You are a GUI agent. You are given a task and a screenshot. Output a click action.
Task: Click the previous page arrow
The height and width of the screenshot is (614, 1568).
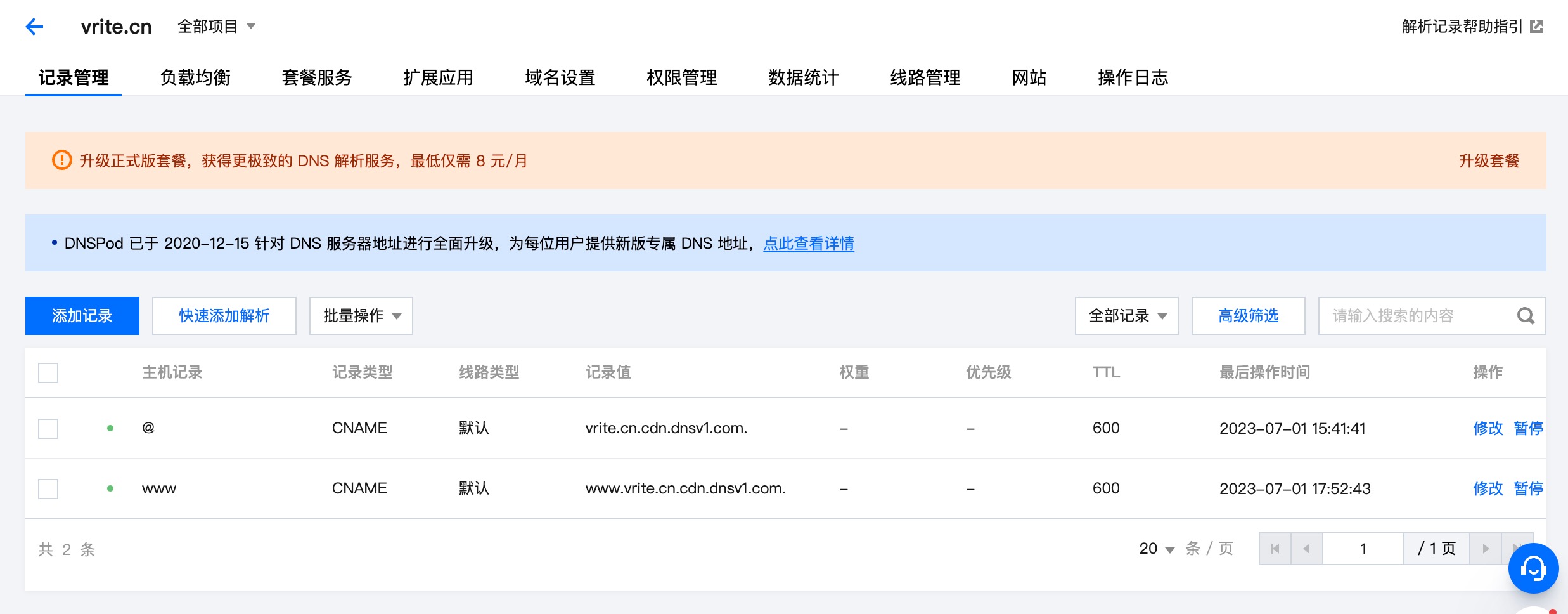coord(1307,548)
